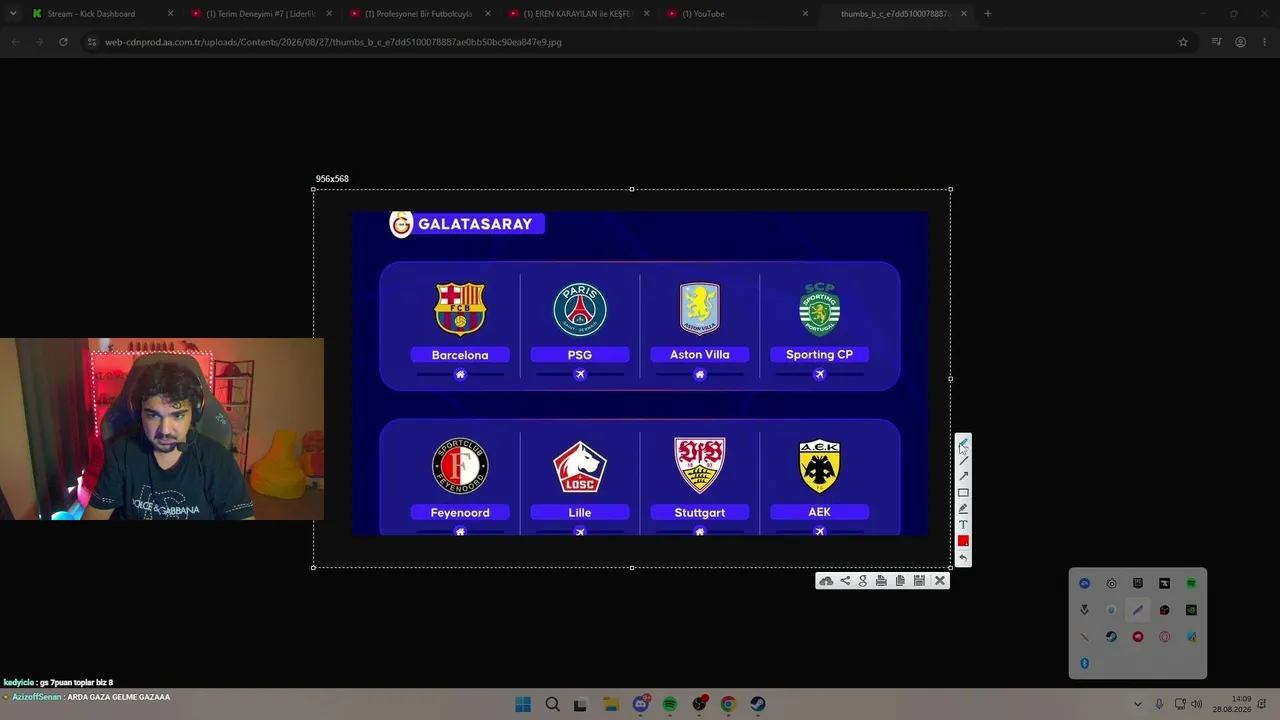Viewport: 1280px width, 720px height.
Task: Click the PSG team label
Action: 580,355
